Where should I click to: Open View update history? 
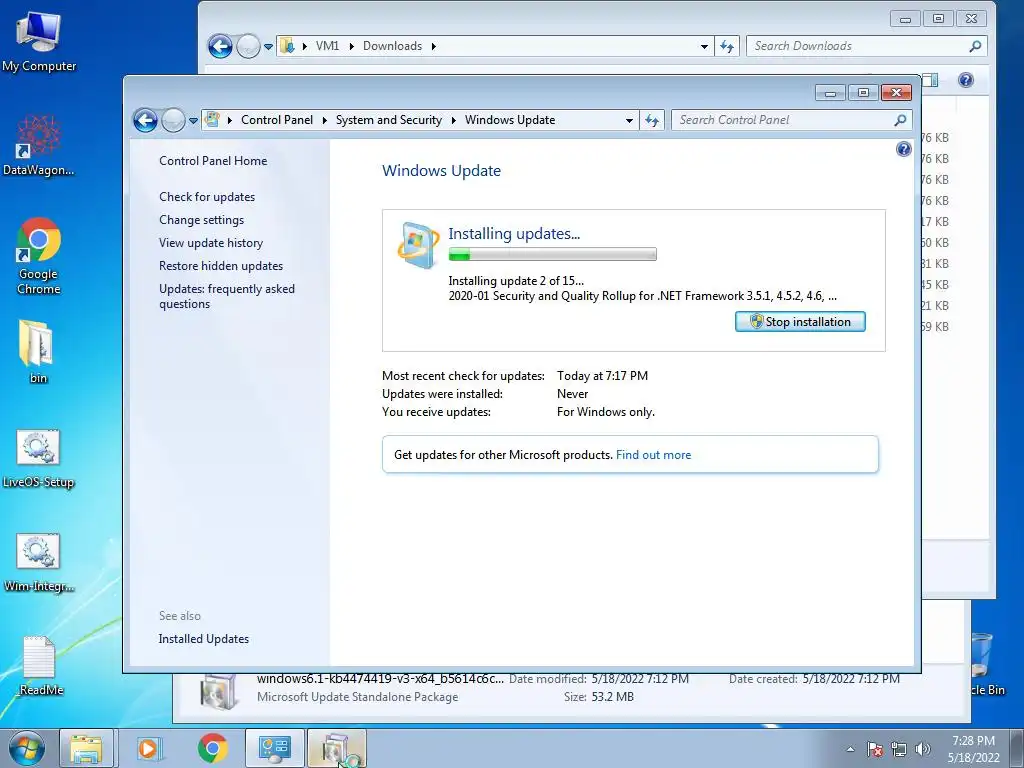211,243
